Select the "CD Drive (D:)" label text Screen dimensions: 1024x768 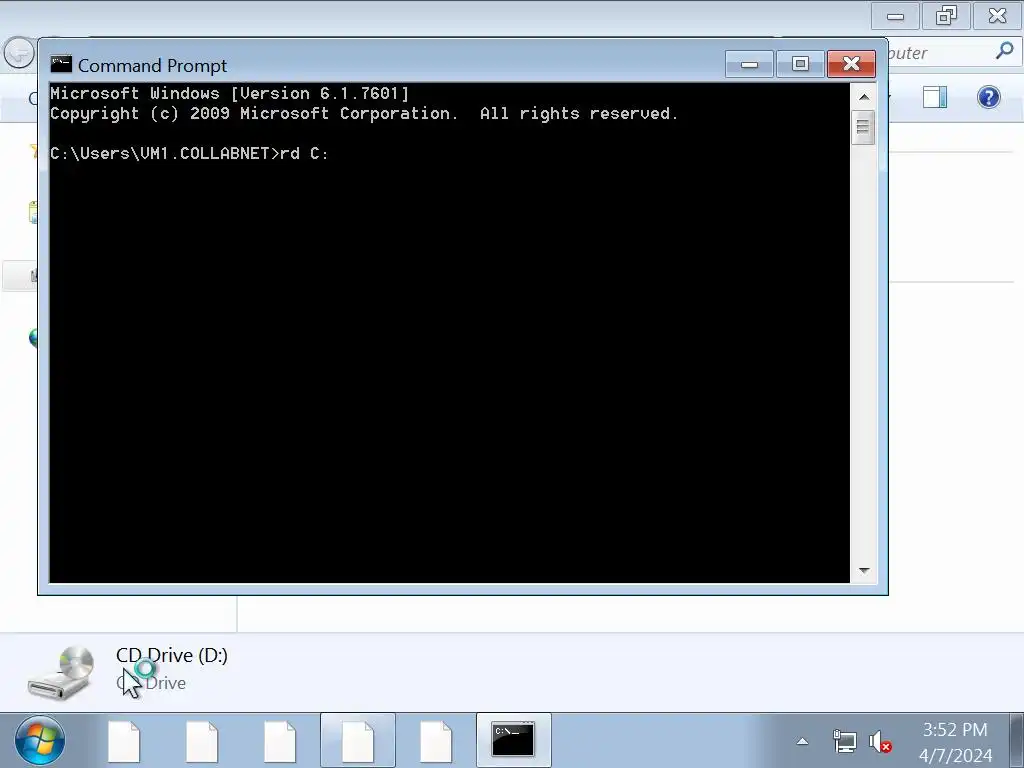(172, 655)
